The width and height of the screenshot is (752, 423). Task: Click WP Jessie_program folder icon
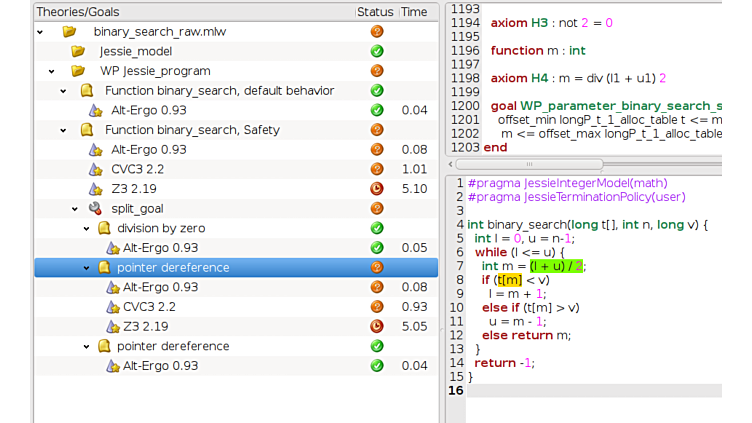[x=78, y=71]
